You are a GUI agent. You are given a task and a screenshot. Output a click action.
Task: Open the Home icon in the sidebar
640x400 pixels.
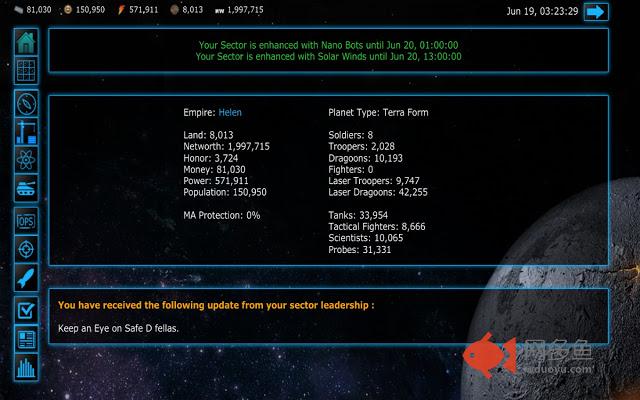click(x=26, y=42)
